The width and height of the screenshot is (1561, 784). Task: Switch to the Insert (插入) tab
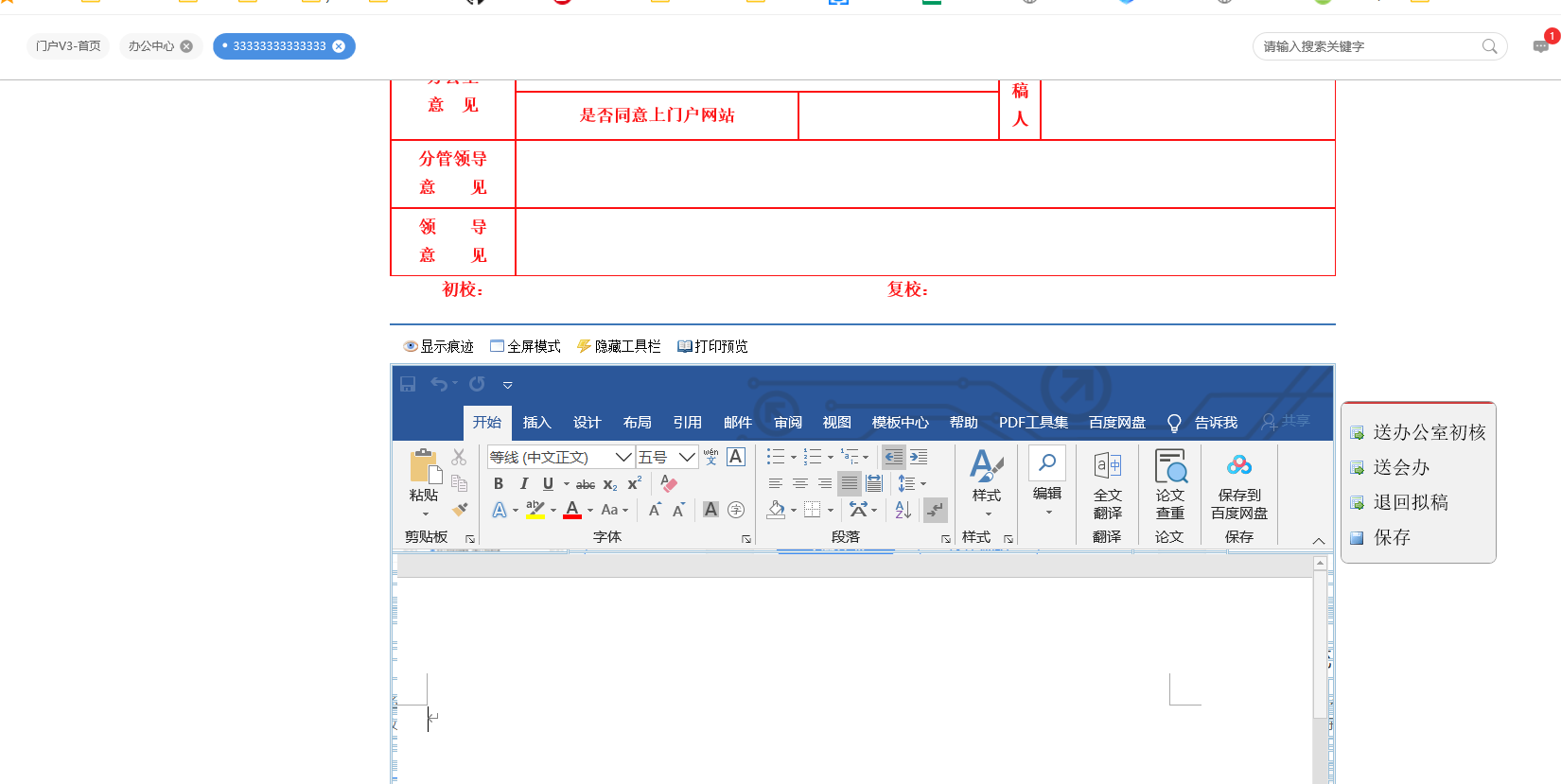pyautogui.click(x=536, y=423)
